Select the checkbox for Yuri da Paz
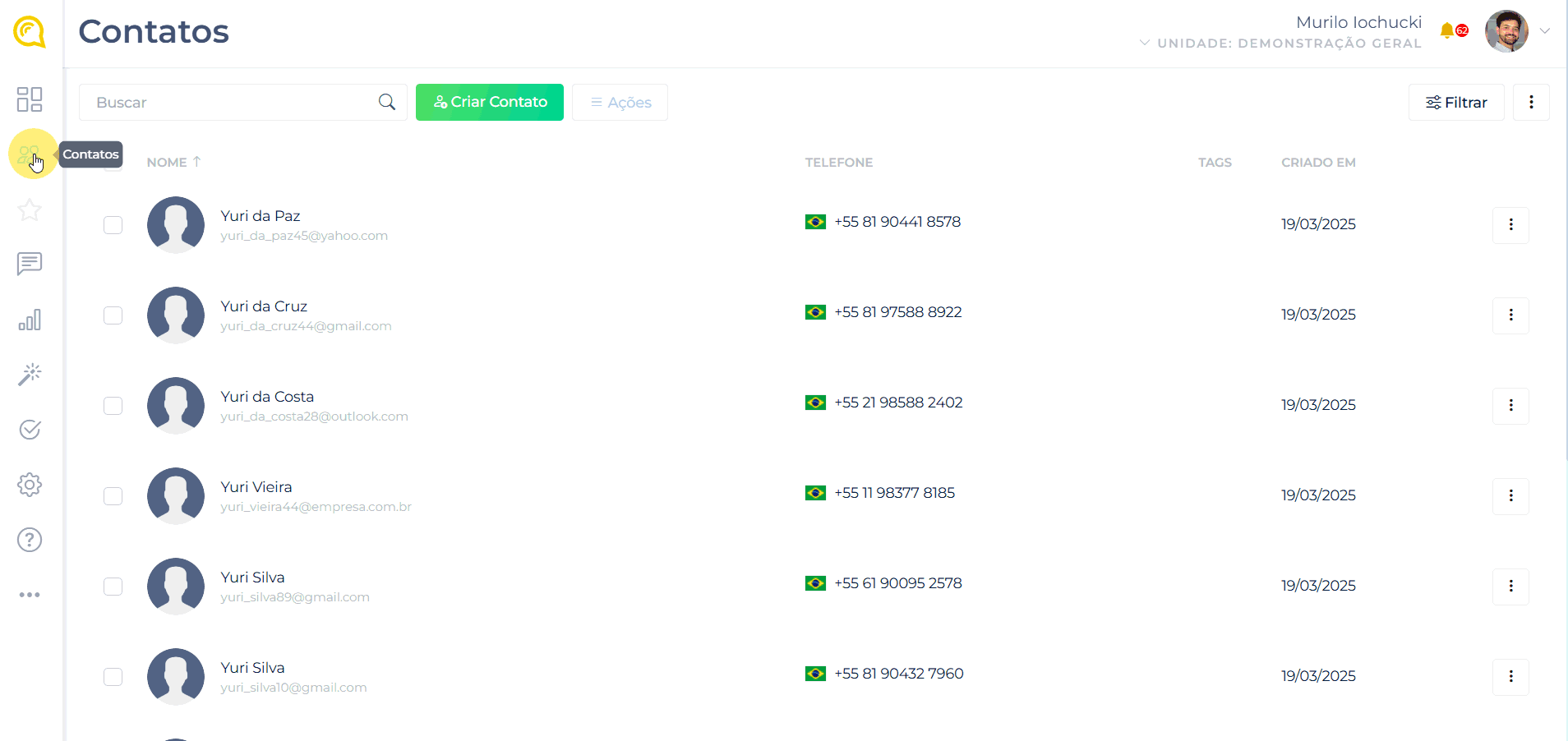 coord(113,225)
